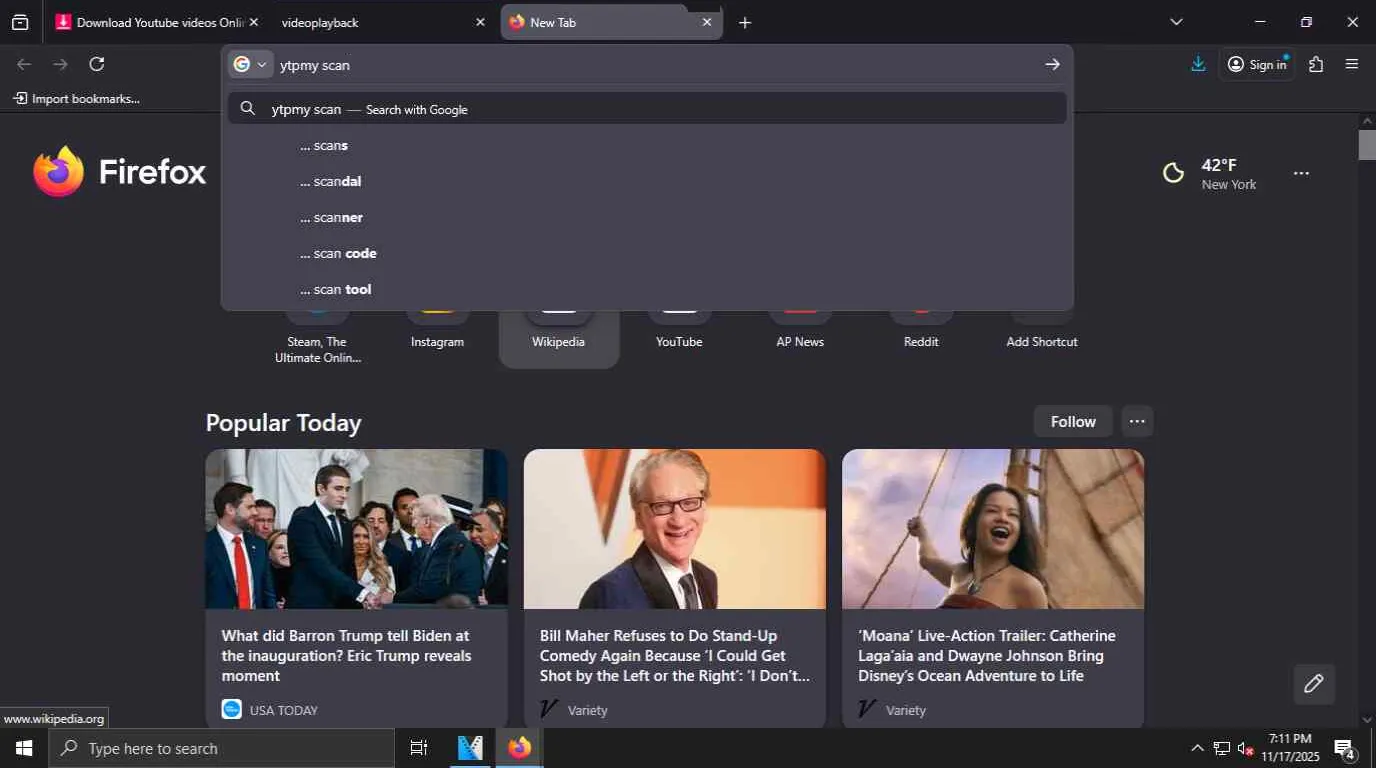
Task: Open the Firefox View tab list icon
Action: click(20, 22)
